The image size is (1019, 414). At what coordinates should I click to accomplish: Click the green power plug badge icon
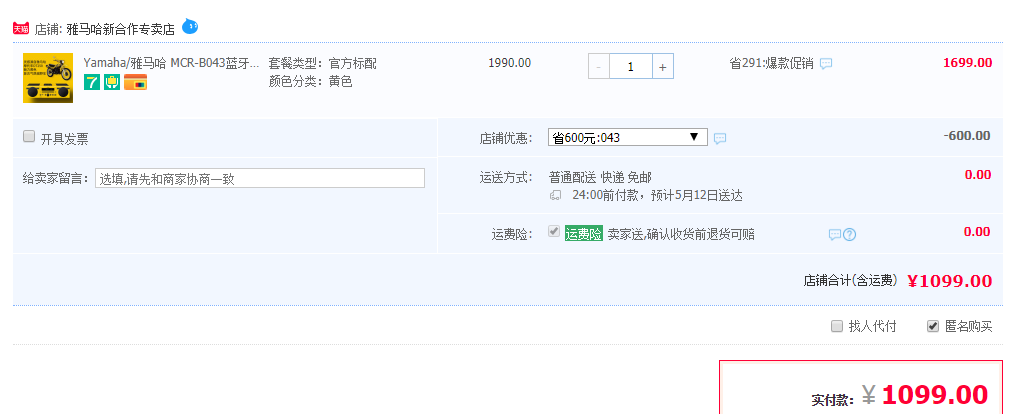[x=112, y=82]
